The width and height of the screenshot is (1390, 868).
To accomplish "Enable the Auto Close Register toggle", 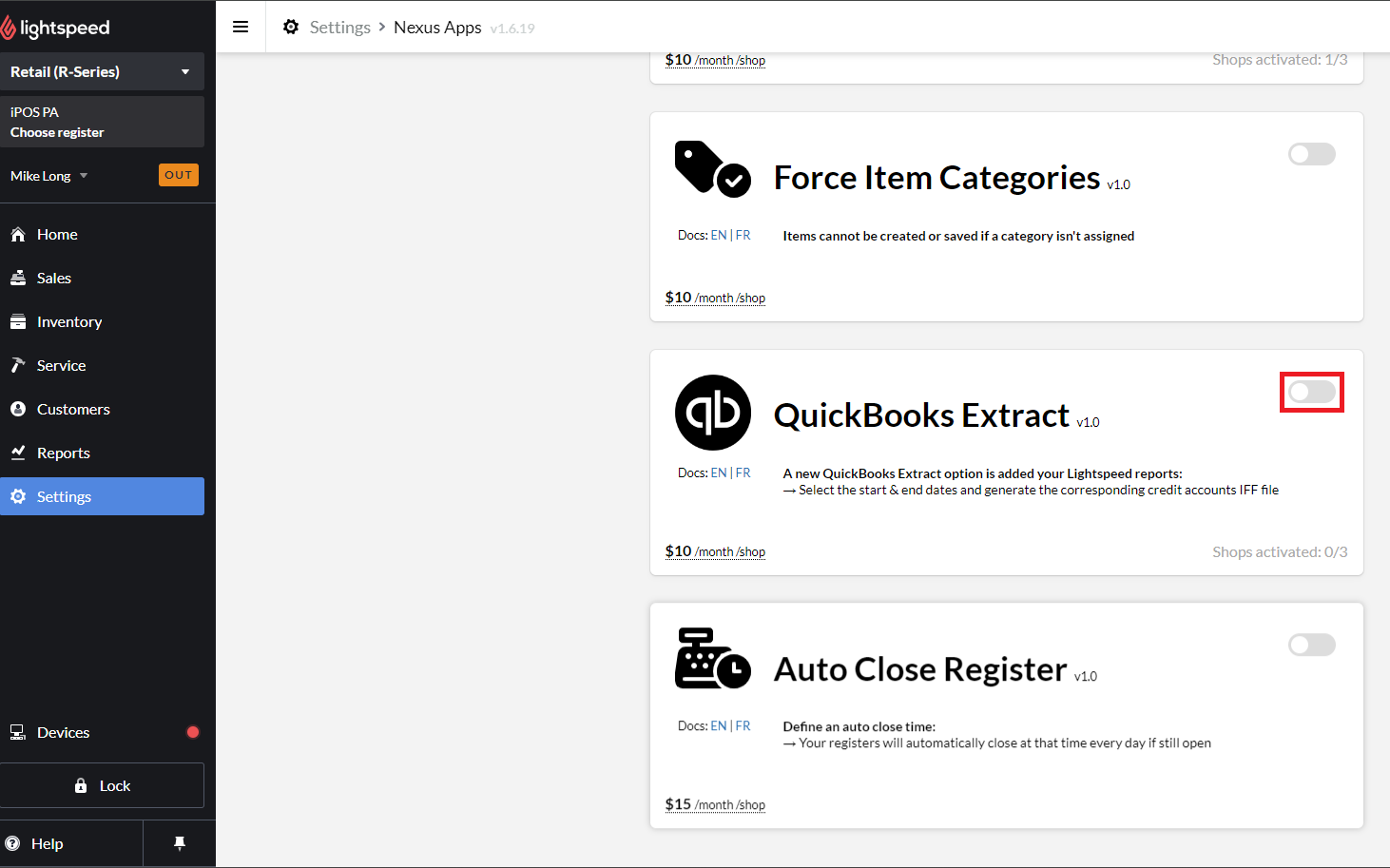I will [1312, 645].
